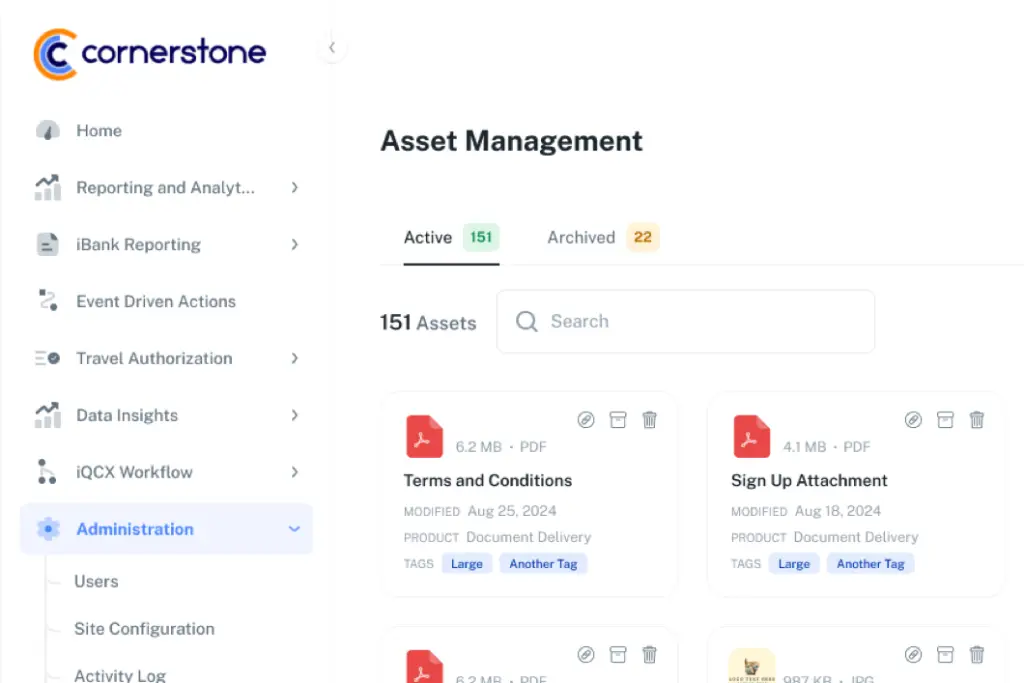
Task: Open Home in the sidebar
Action: point(99,131)
